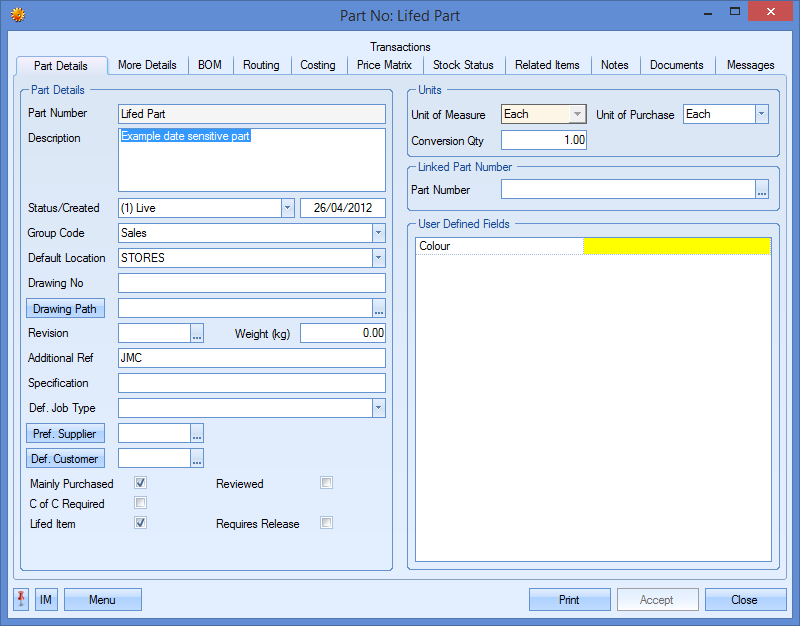Screen dimensions: 800x626
Task: Enable the C of C Required checkbox
Action: tap(141, 504)
